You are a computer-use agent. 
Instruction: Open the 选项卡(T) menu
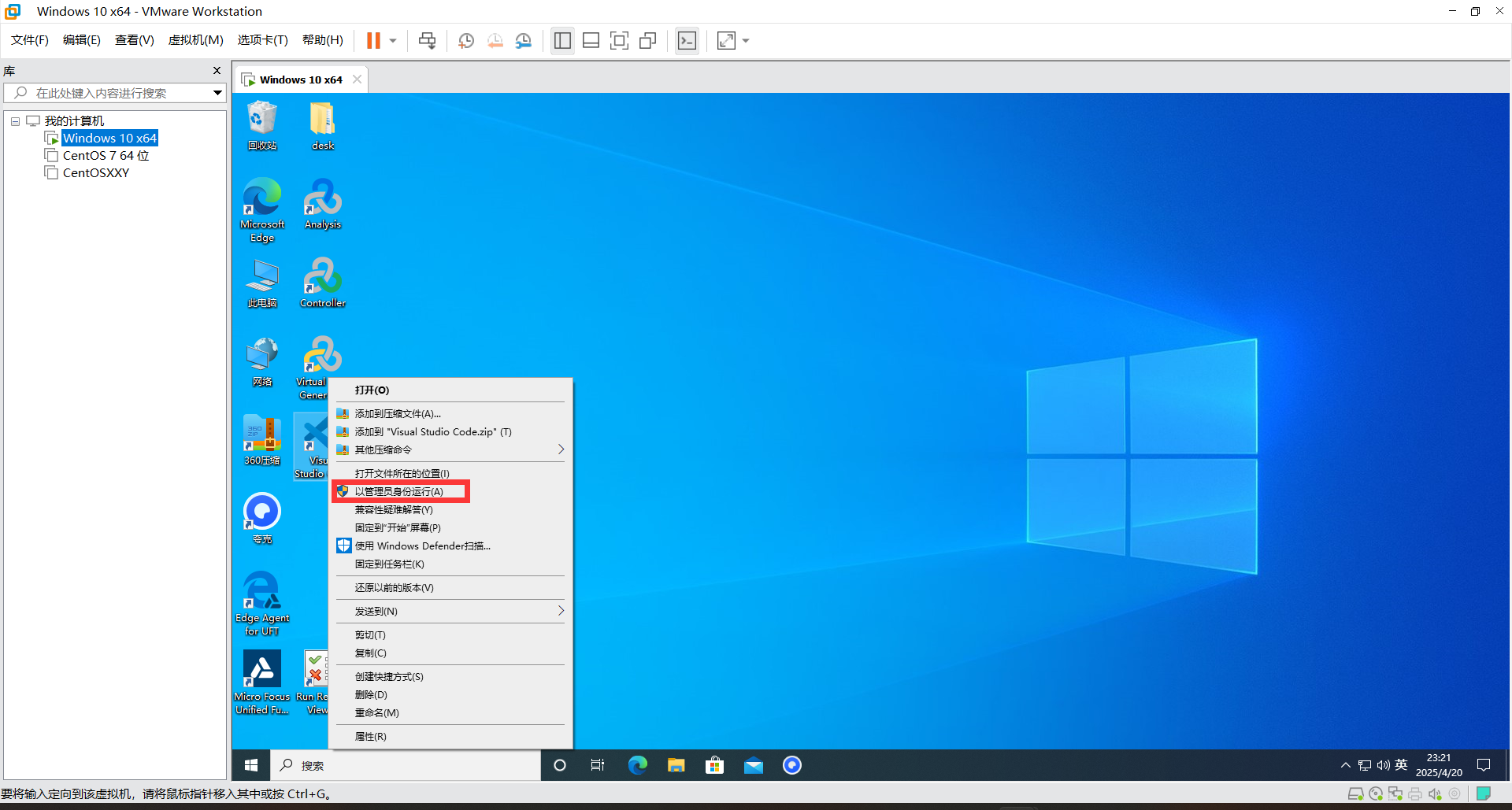pyautogui.click(x=263, y=40)
